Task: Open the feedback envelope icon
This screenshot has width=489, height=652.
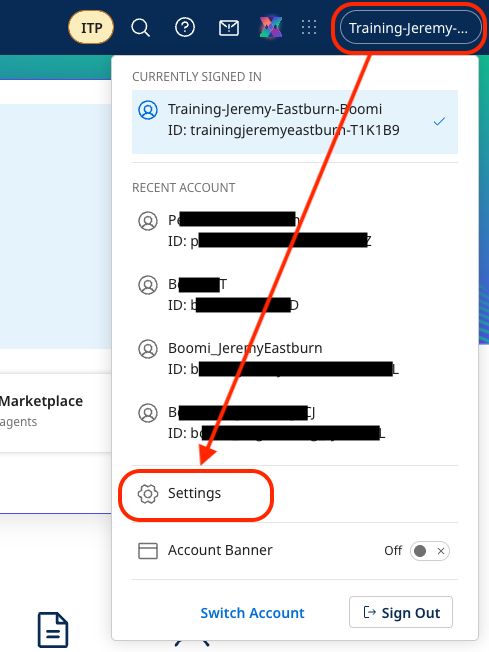Action: [229, 28]
